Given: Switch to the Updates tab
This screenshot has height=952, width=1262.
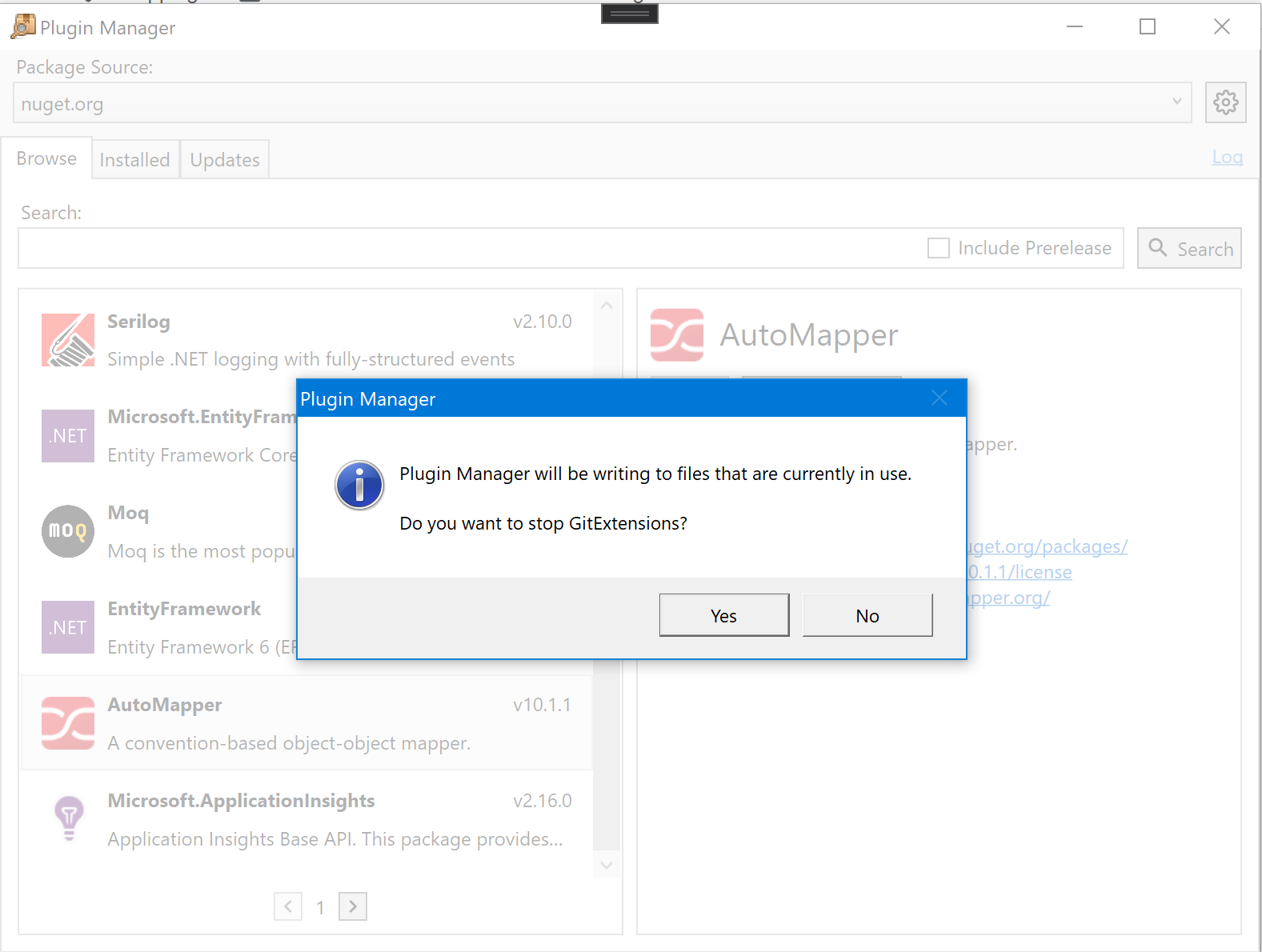Looking at the screenshot, I should pos(225,160).
